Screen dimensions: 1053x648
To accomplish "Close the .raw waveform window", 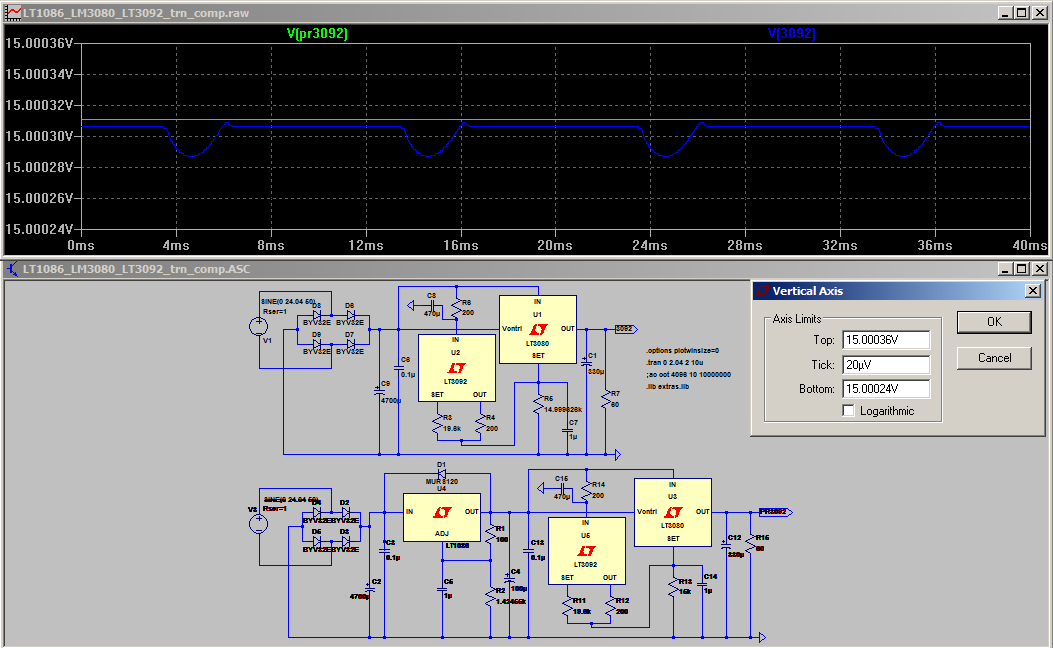I will 1040,12.
